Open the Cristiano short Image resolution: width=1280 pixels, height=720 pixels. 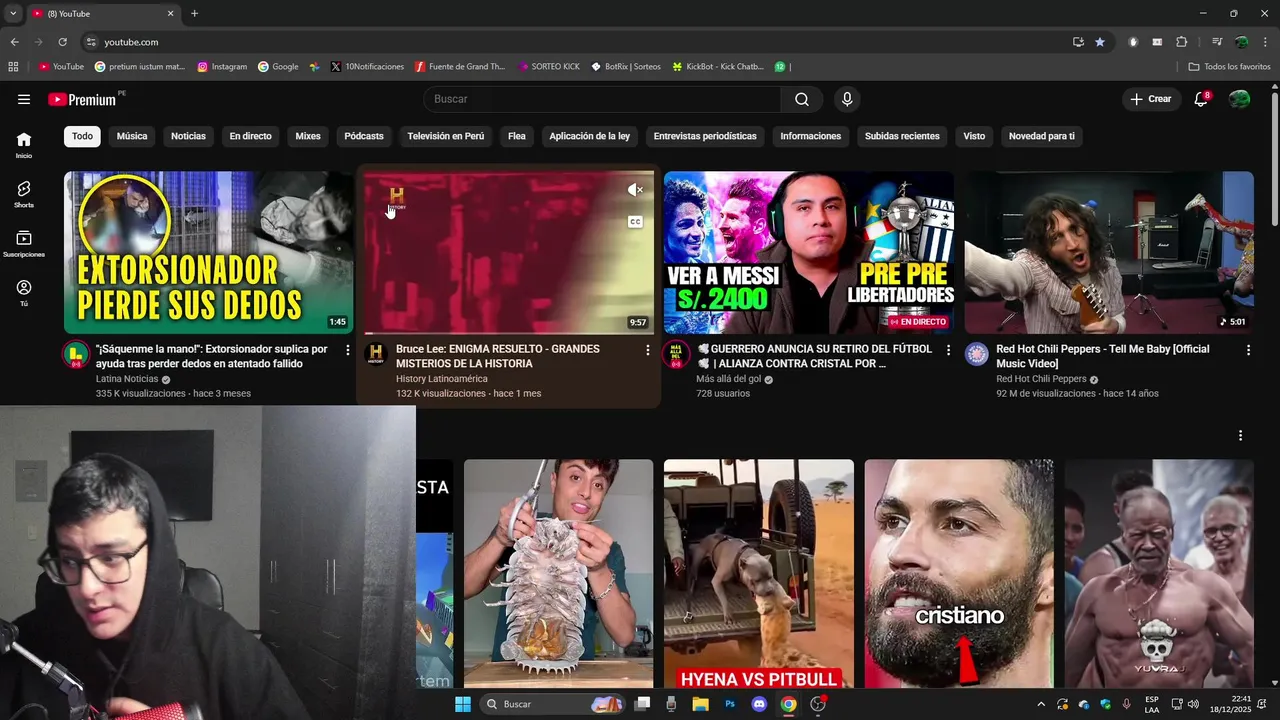pyautogui.click(x=959, y=573)
